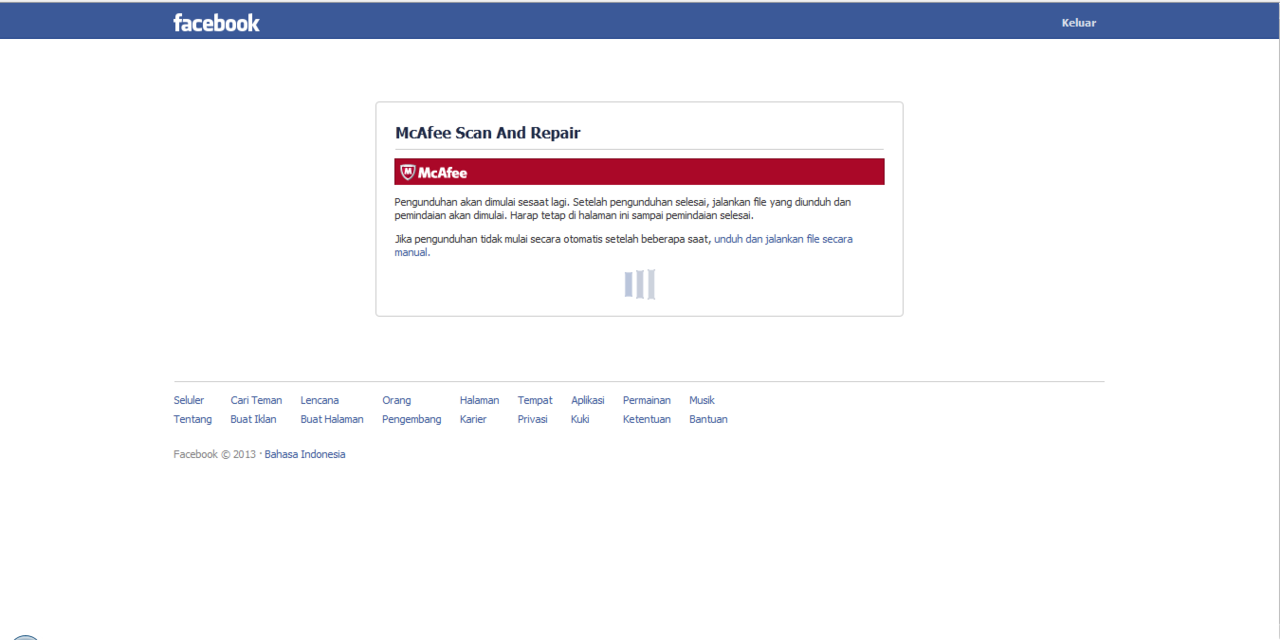The height and width of the screenshot is (640, 1280).
Task: Click the loading progress indicator
Action: pyautogui.click(x=639, y=284)
